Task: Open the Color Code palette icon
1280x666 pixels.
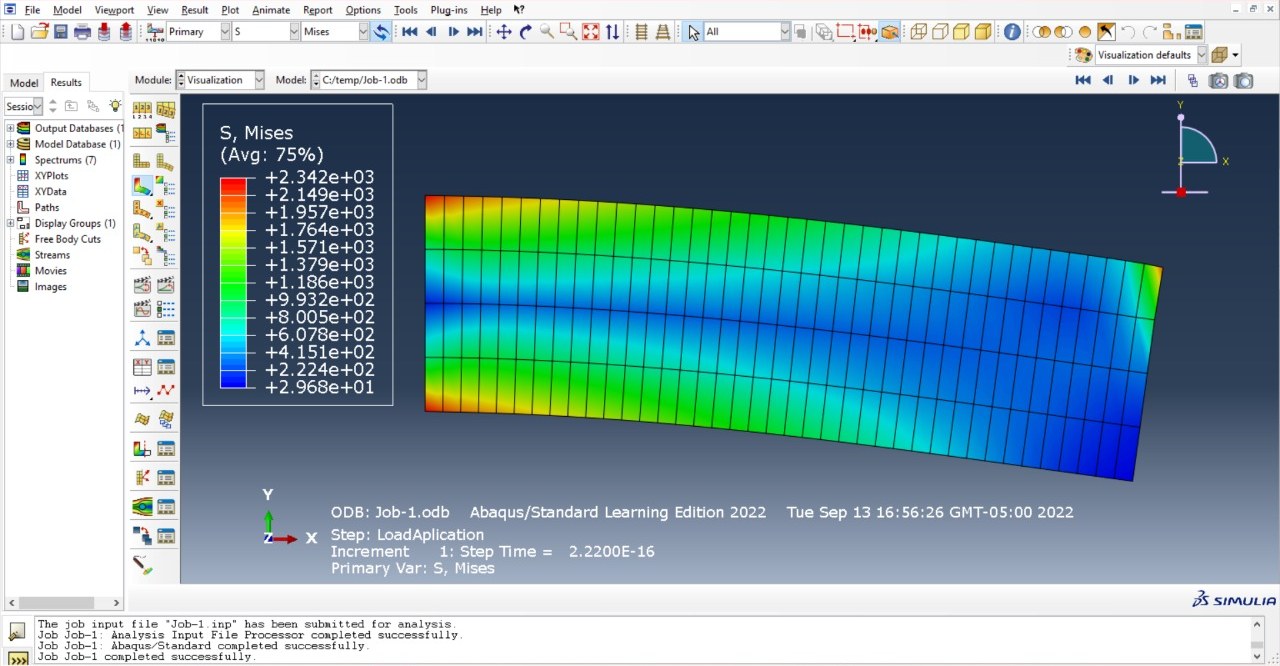Action: [x=1083, y=55]
